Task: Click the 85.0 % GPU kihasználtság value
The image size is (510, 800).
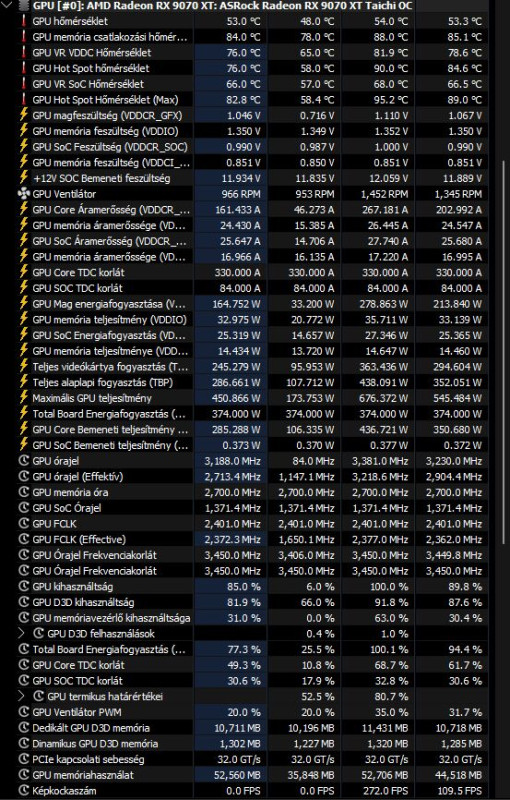Action: [244, 587]
